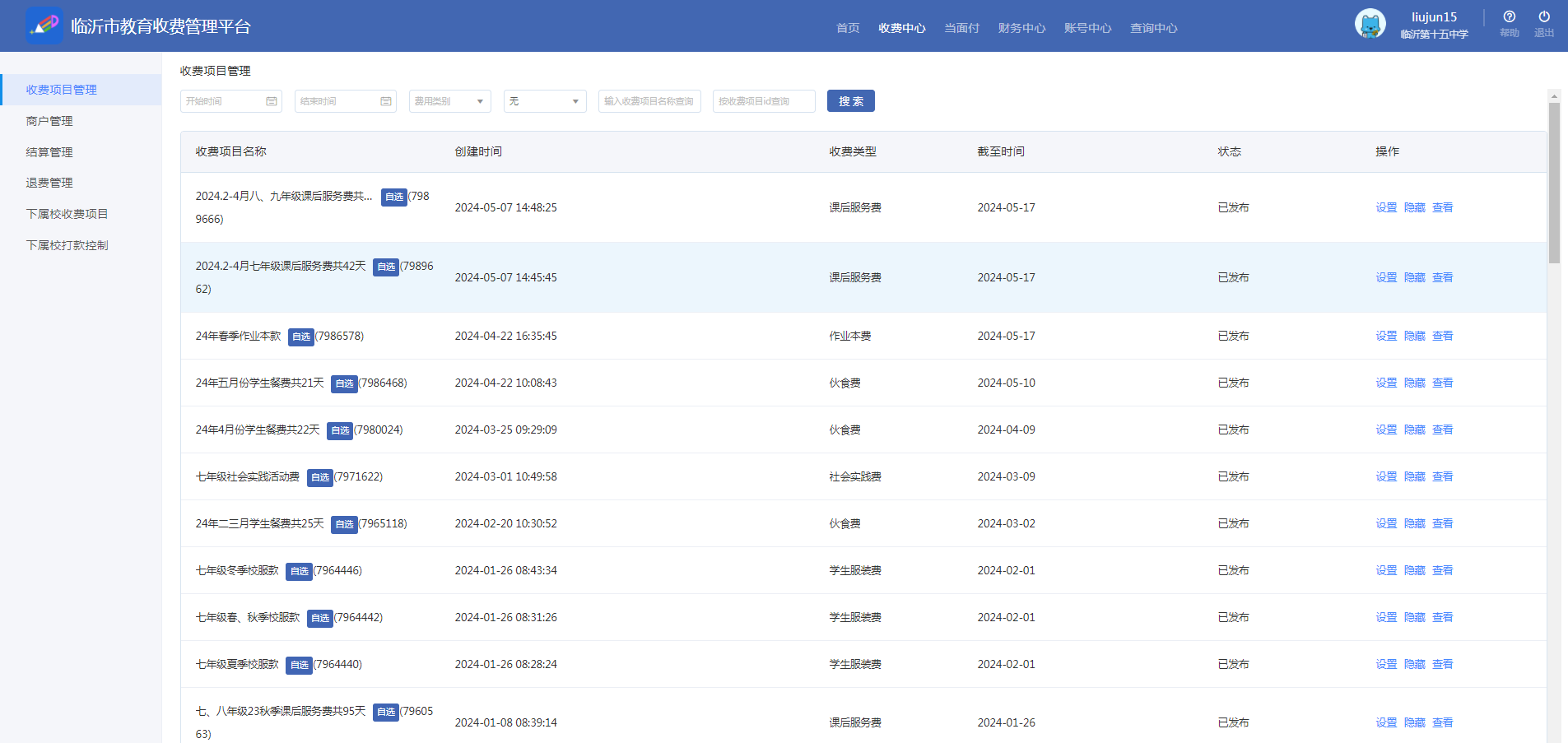Click created time 2024-04-22 10:08:43
The width and height of the screenshot is (1568, 743).
pyautogui.click(x=505, y=383)
